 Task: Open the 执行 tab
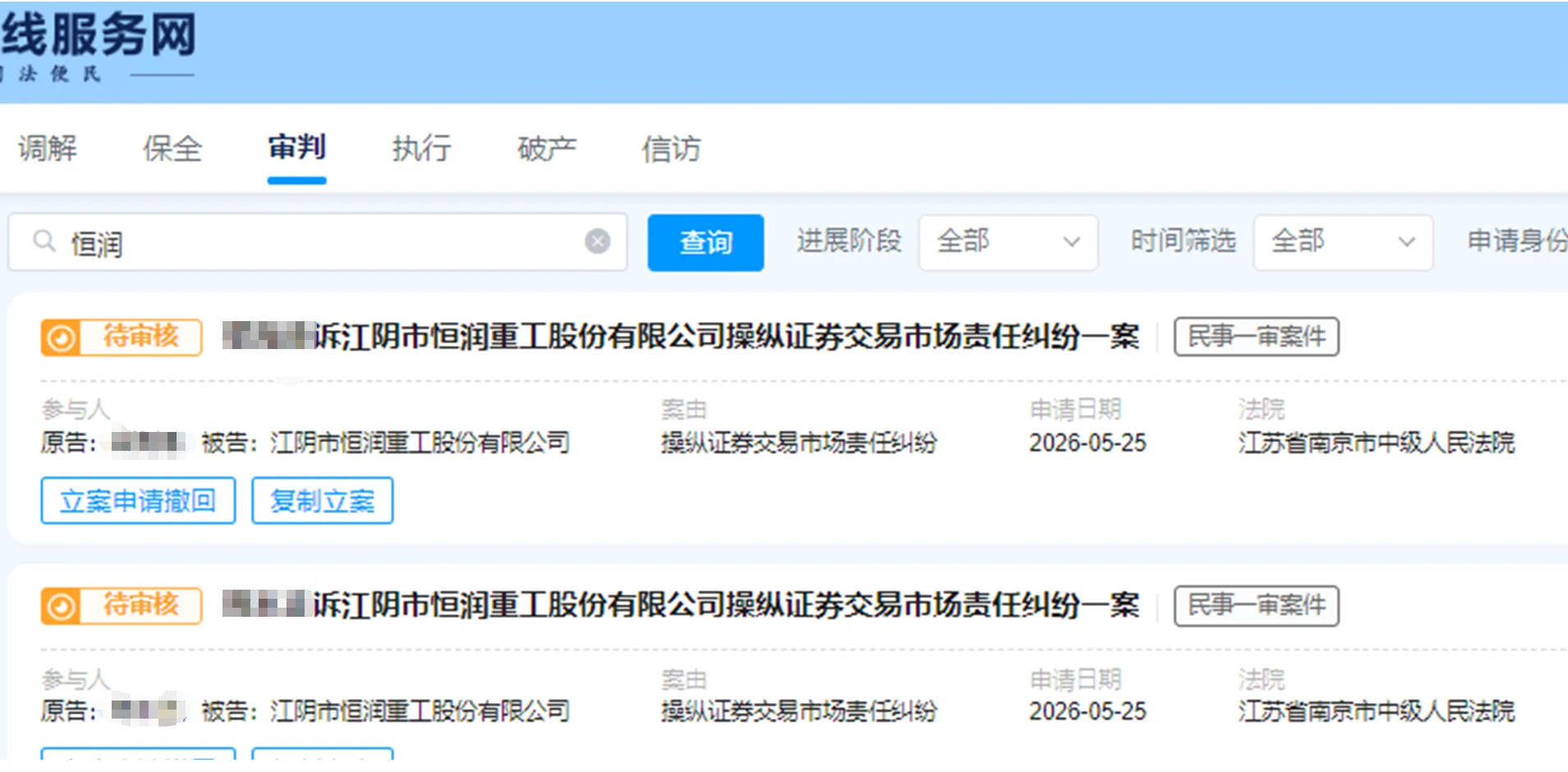click(x=421, y=149)
